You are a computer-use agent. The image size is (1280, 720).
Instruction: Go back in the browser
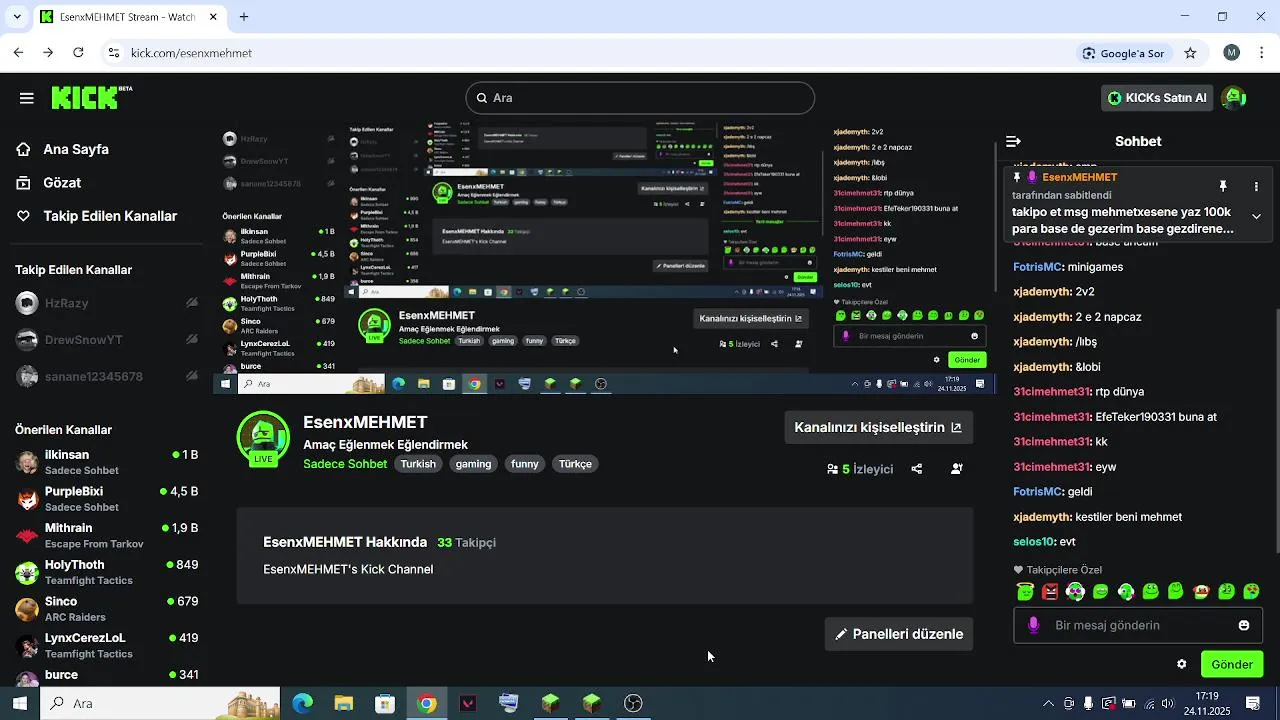click(18, 53)
